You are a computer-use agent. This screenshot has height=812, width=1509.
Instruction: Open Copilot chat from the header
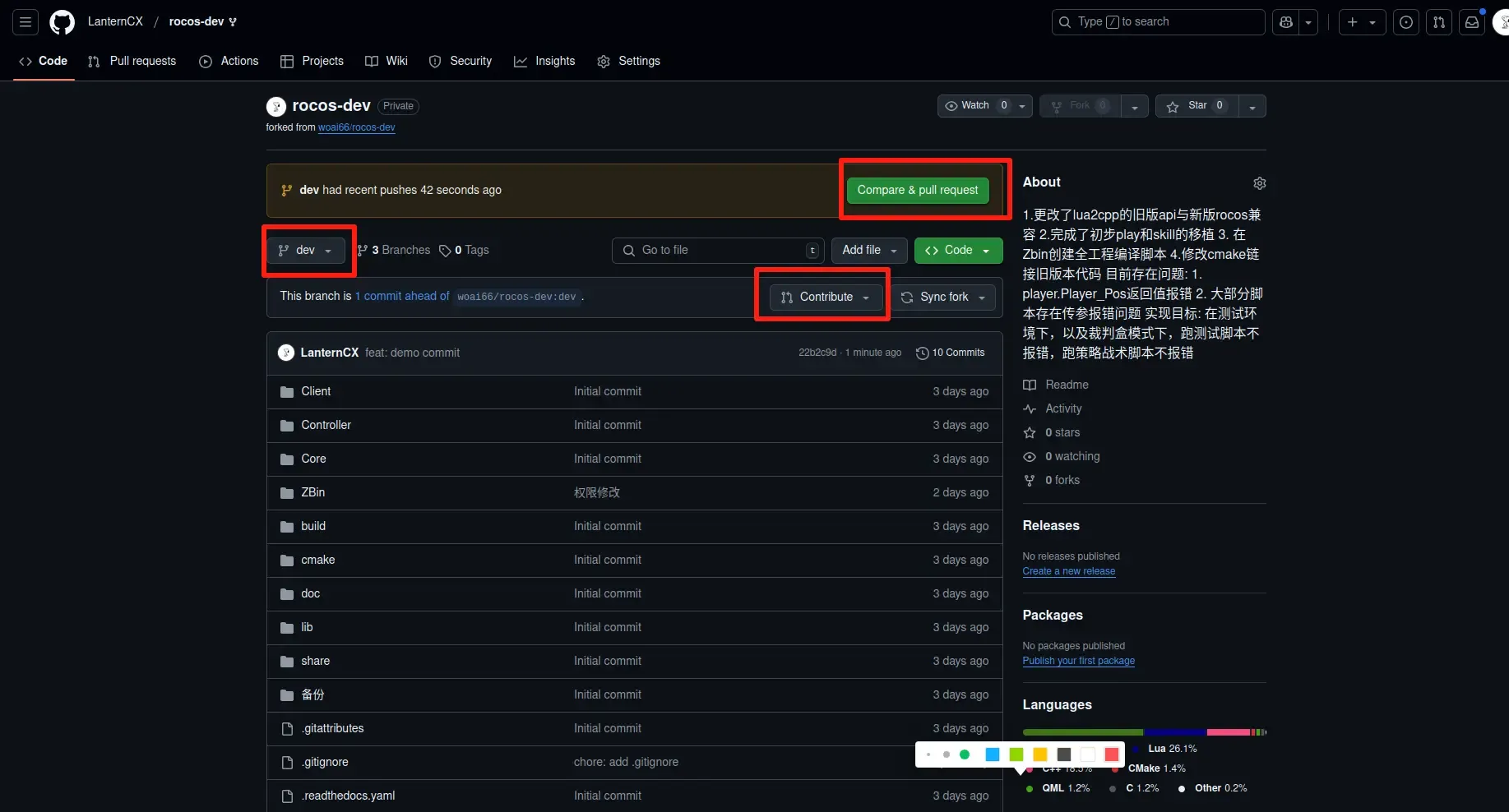click(1285, 22)
